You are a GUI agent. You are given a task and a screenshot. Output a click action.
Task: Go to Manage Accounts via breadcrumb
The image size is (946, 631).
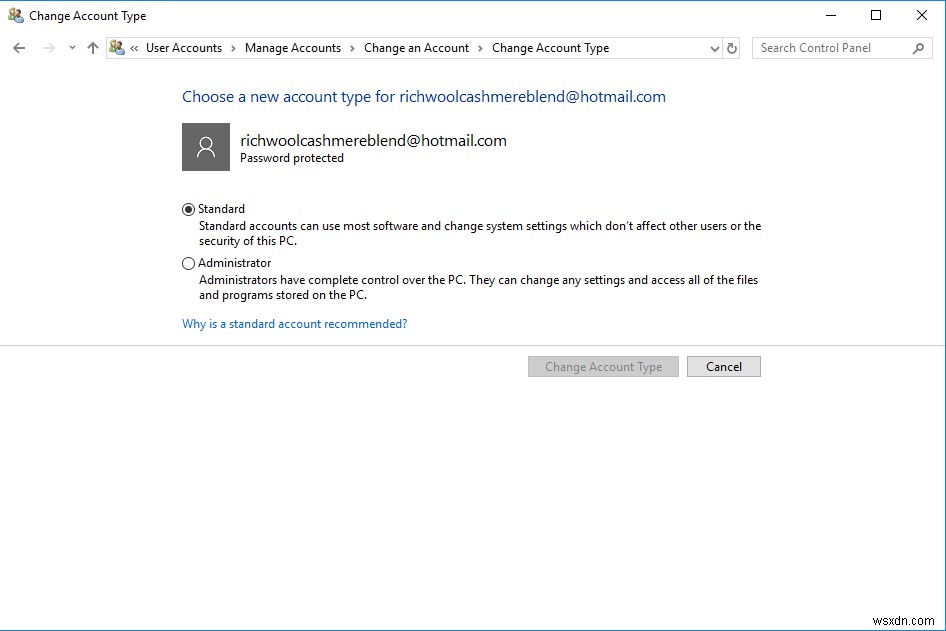[x=292, y=47]
